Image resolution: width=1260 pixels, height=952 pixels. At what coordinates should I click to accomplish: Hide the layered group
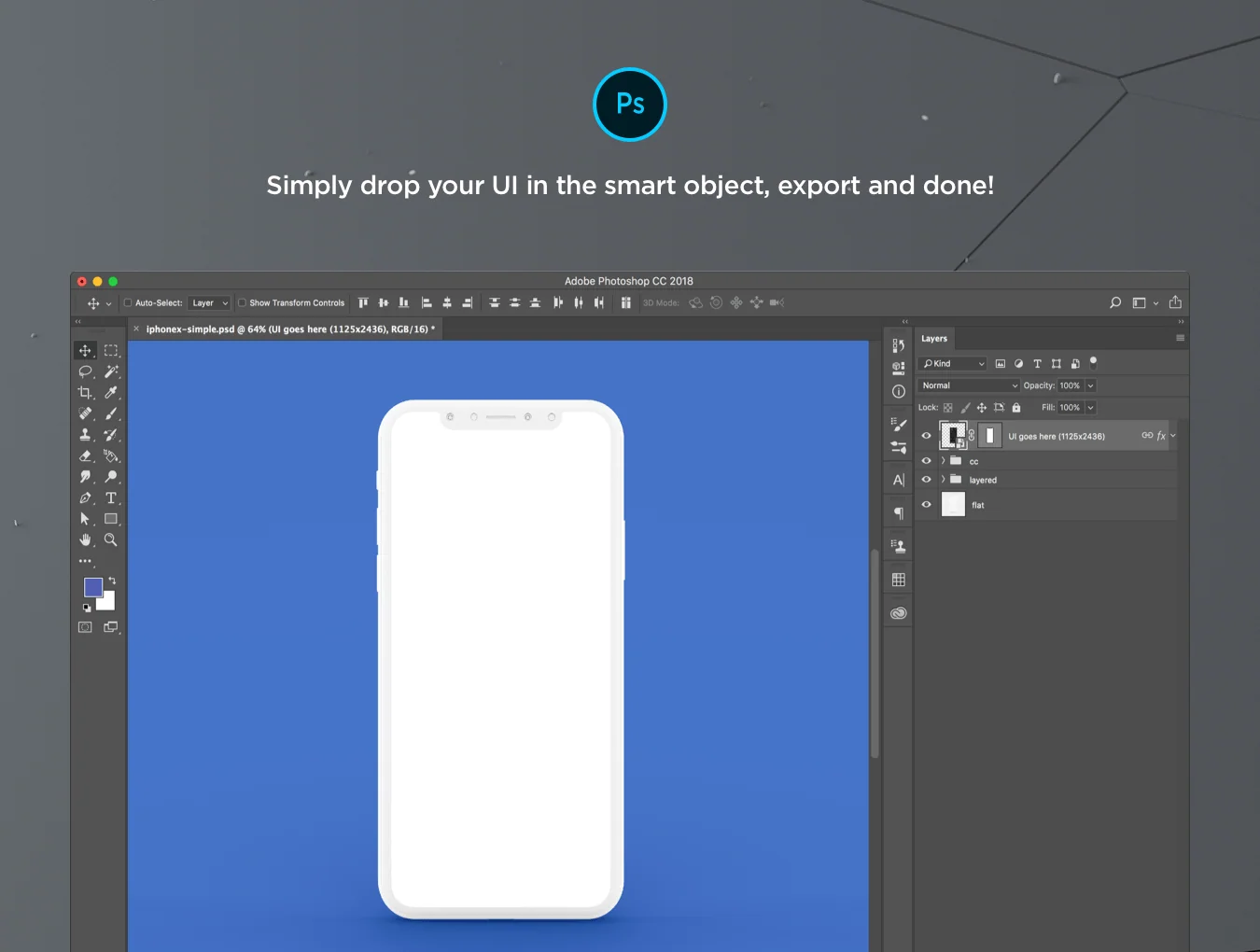(x=926, y=480)
